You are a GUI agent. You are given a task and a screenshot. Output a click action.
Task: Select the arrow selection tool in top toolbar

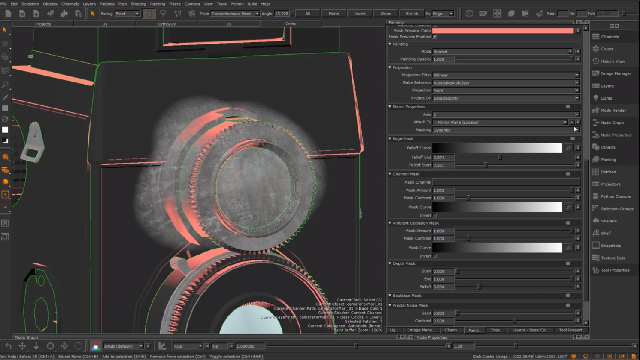[93, 13]
